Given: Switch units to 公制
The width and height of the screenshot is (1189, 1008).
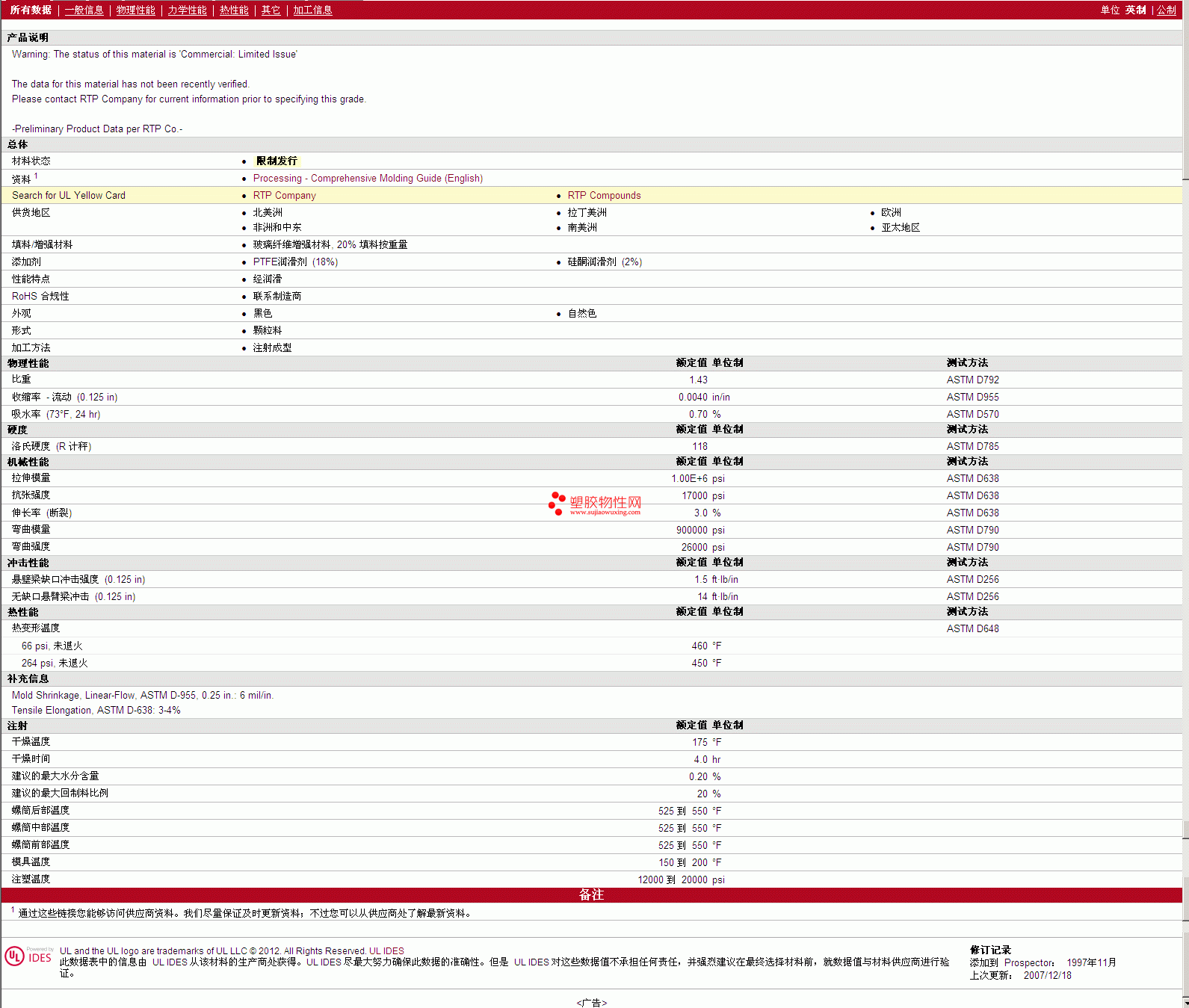Looking at the screenshot, I should [1166, 10].
